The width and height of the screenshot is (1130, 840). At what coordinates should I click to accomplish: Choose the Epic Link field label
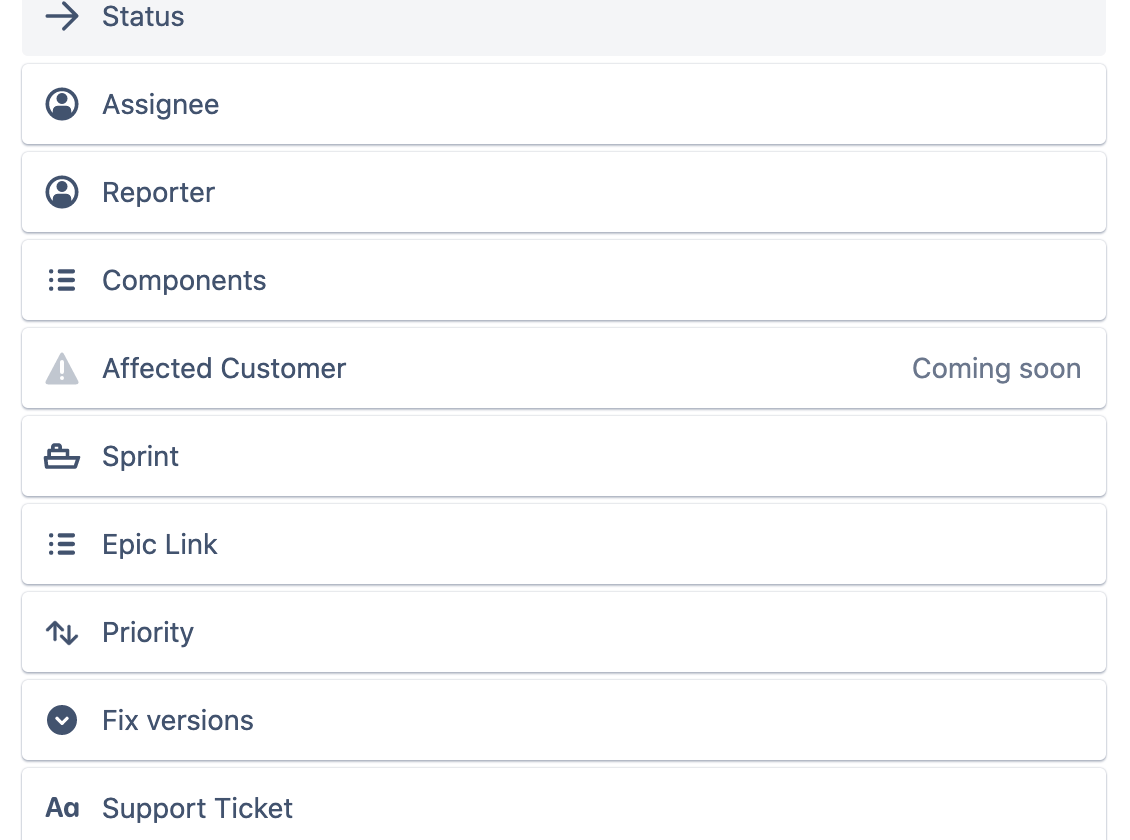(x=160, y=545)
